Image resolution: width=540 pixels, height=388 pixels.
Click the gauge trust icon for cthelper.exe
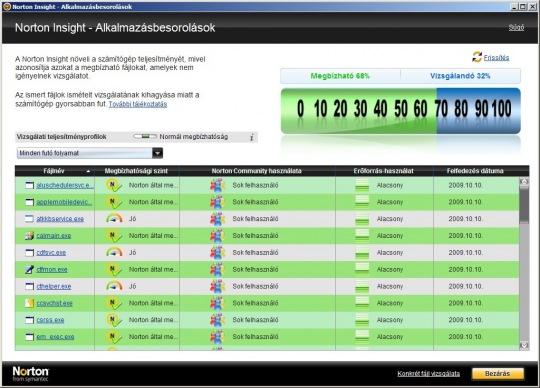[114, 286]
